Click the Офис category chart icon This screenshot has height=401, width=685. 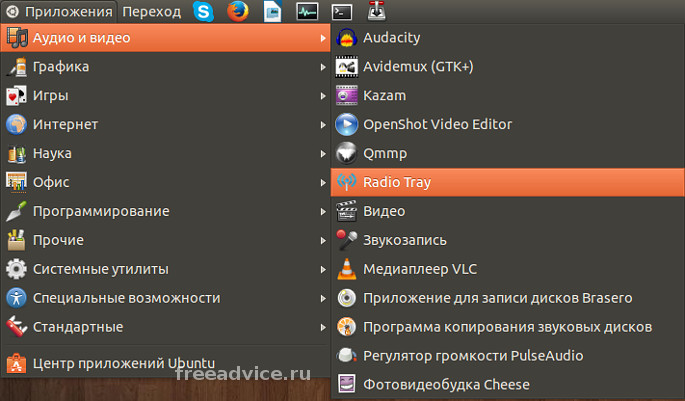click(17, 182)
